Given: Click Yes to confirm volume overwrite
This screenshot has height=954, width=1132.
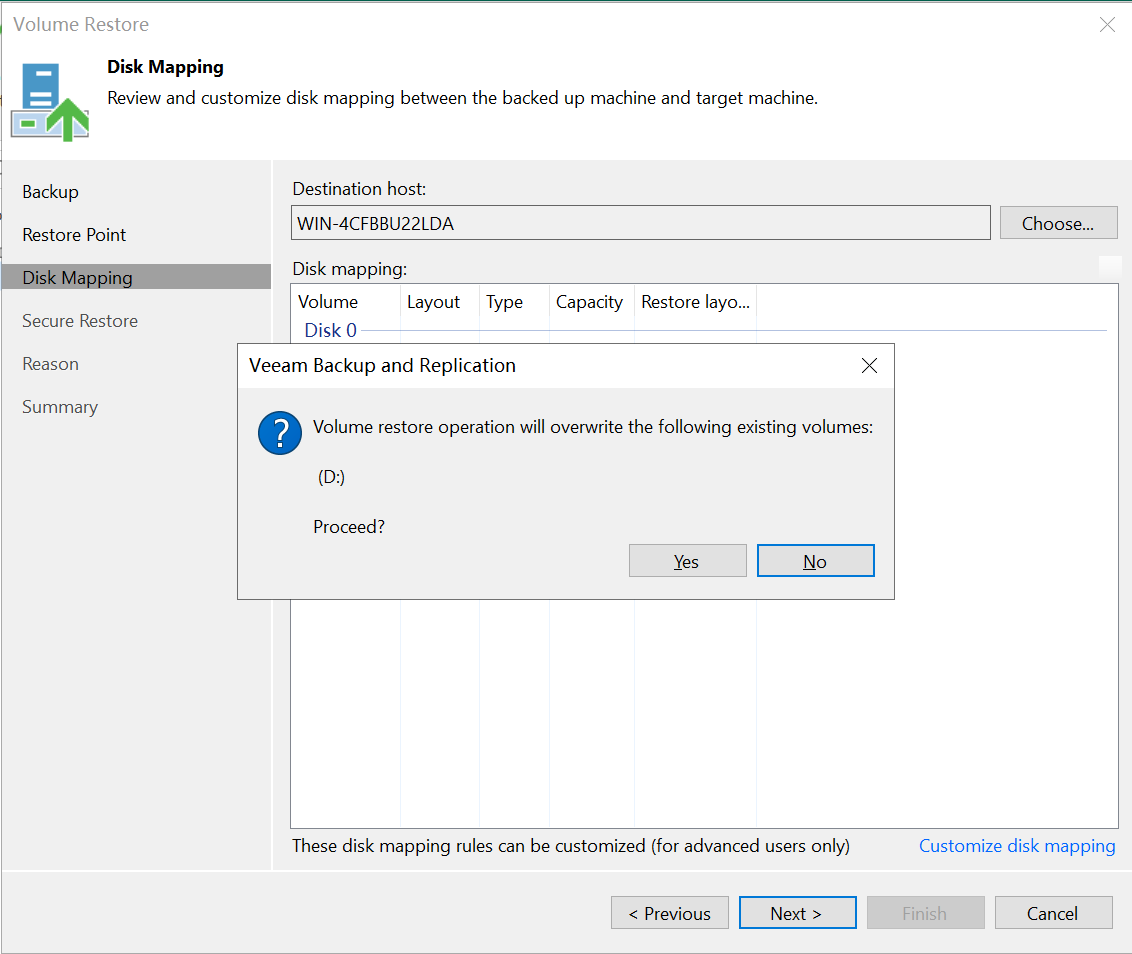Looking at the screenshot, I should tap(687, 561).
